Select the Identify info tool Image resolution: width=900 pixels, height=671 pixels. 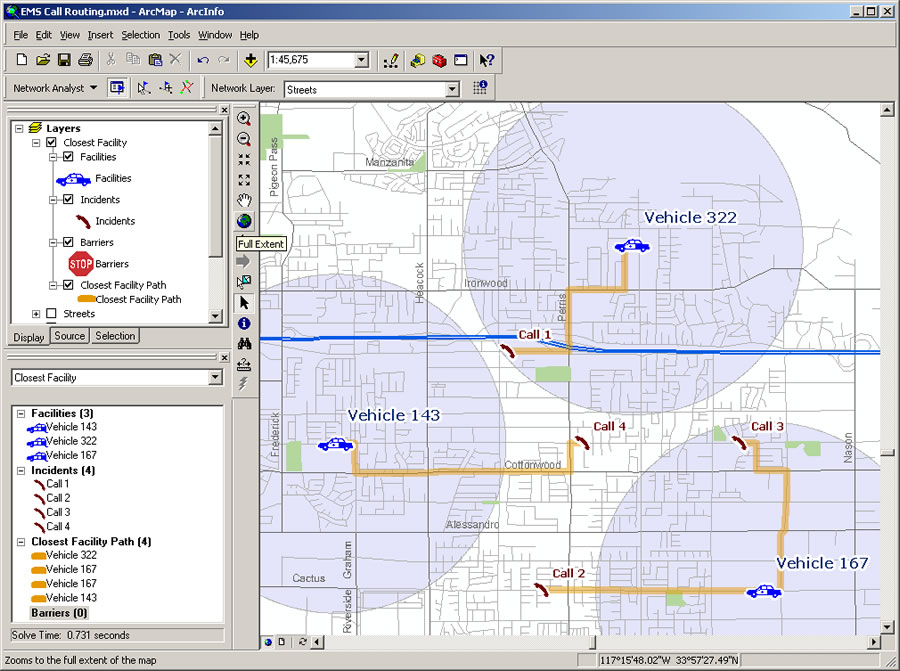click(244, 323)
